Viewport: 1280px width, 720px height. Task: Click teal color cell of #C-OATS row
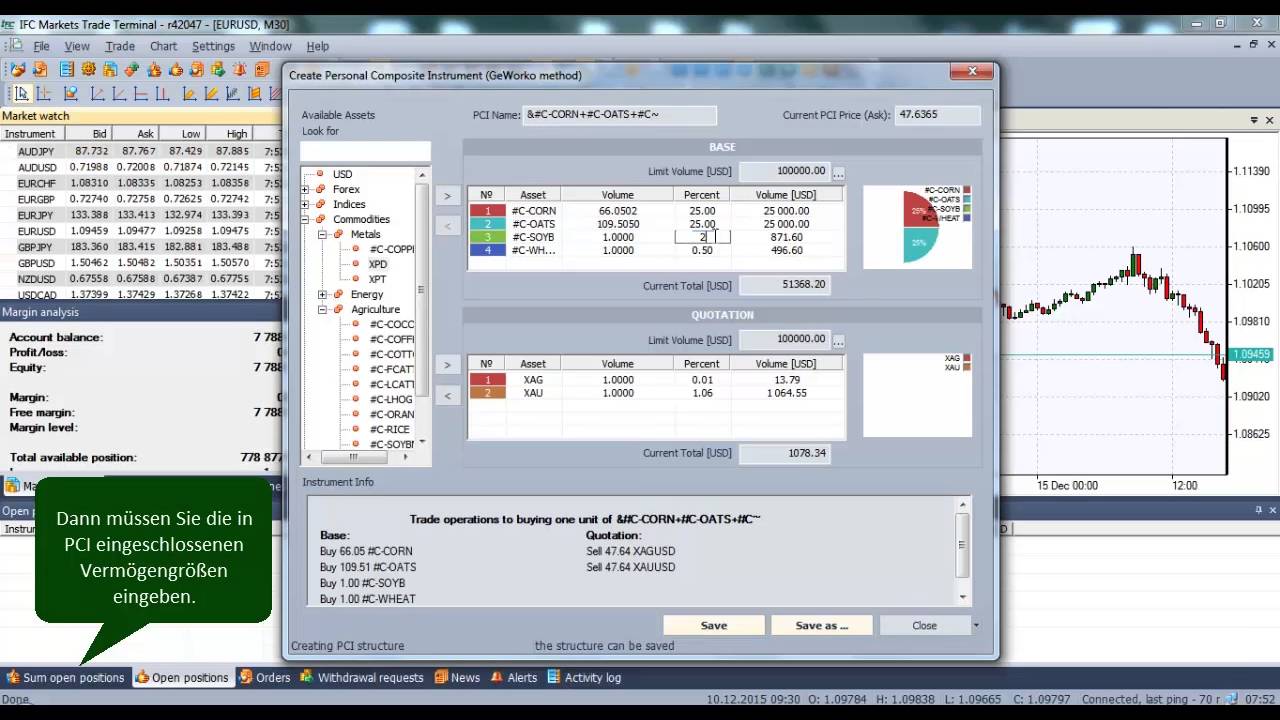pyautogui.click(x=488, y=224)
